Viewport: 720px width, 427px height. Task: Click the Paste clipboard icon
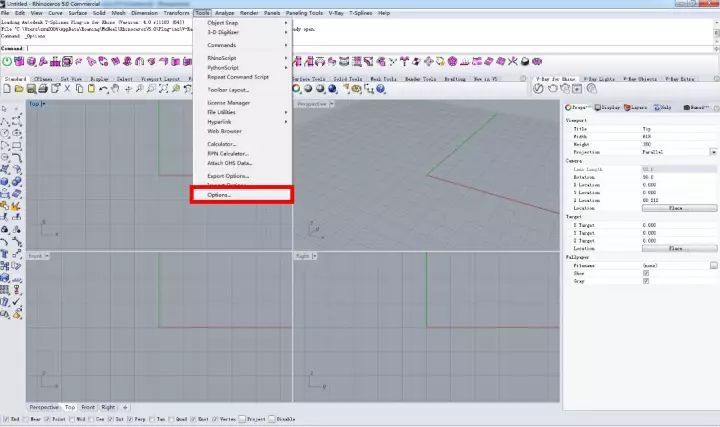(x=91, y=89)
